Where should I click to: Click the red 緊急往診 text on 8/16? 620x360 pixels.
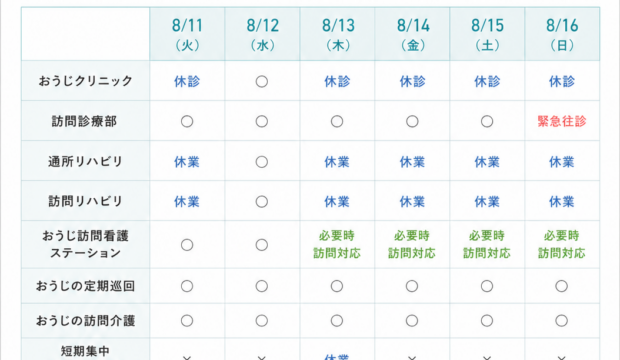[561, 121]
